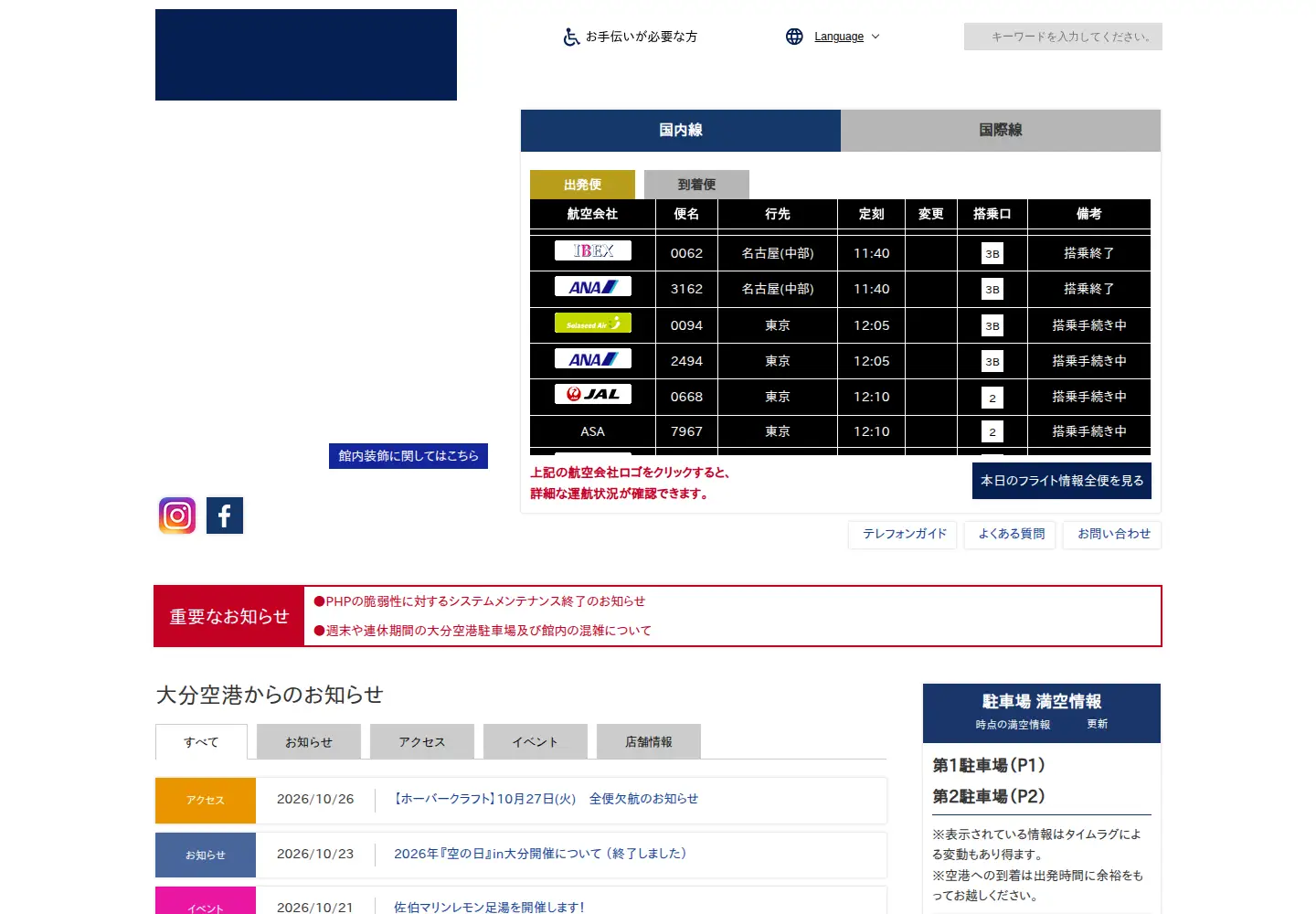The height and width of the screenshot is (914, 1316).
Task: Click Solaseed Air logo for flight 0094
Action: tap(593, 323)
